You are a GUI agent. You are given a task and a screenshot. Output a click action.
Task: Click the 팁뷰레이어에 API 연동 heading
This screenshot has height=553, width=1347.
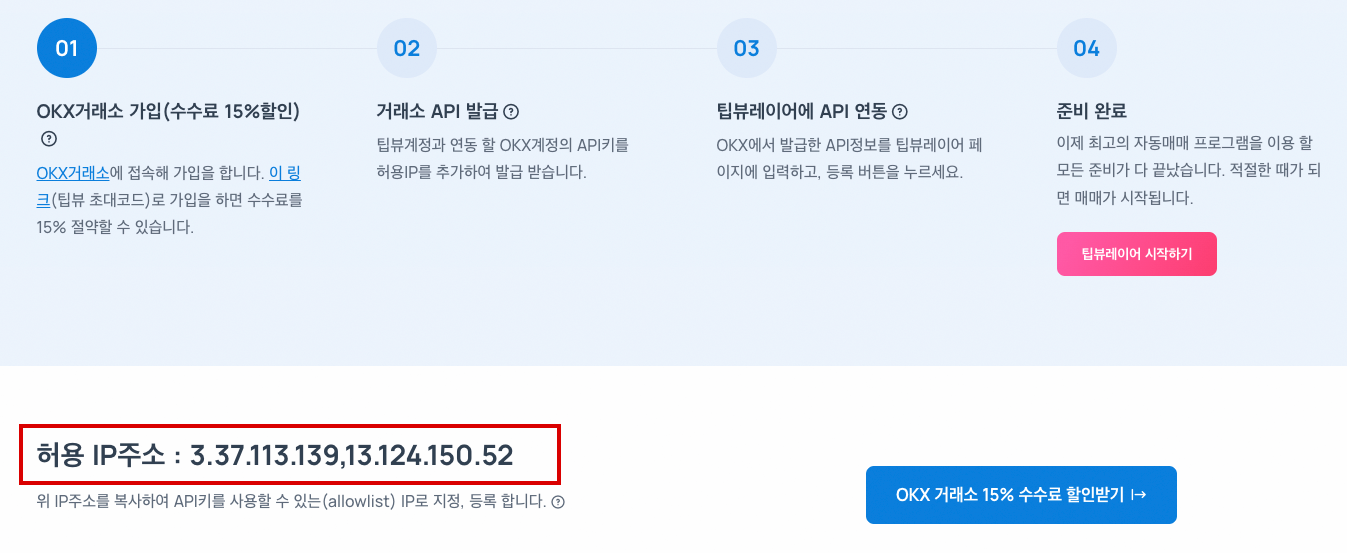pyautogui.click(x=802, y=111)
